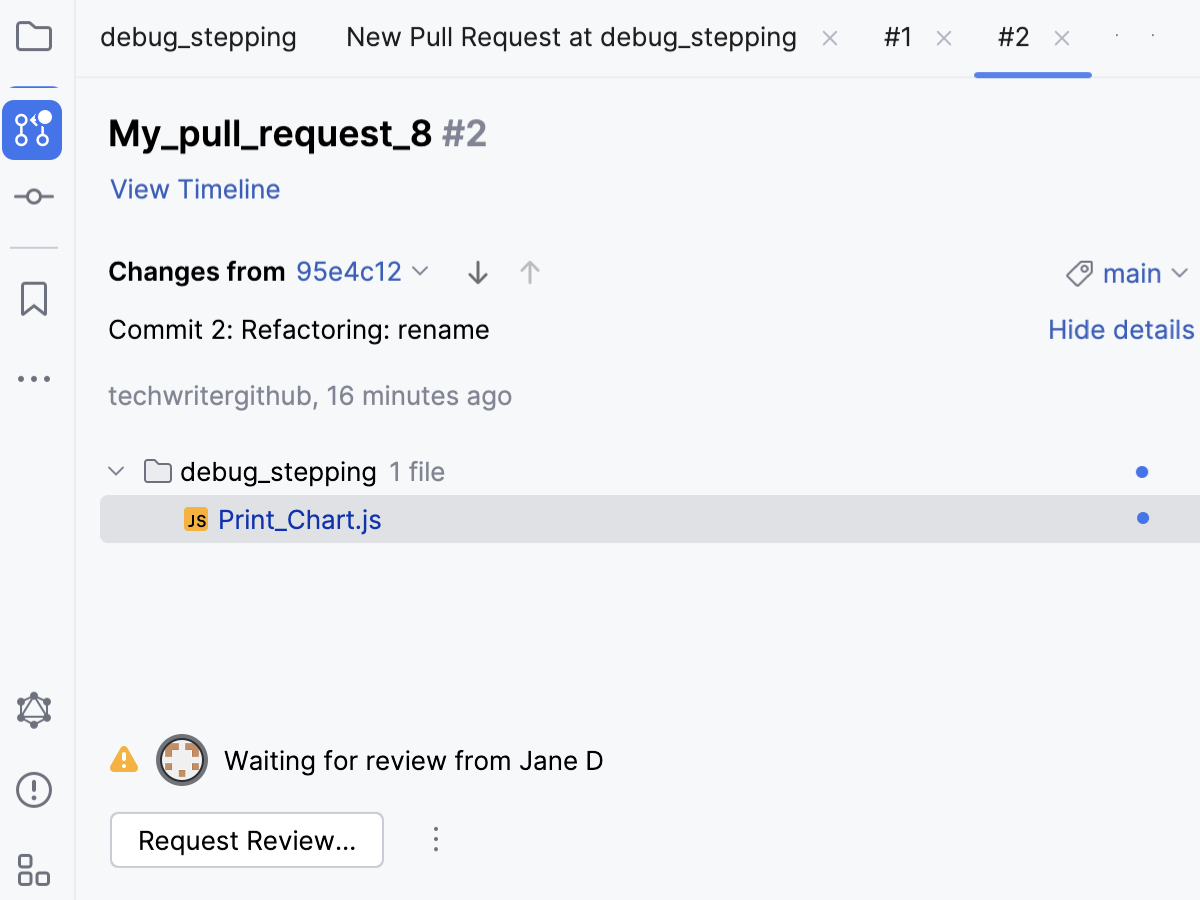Open the GraphQL tool window
This screenshot has height=900, width=1200.
click(x=34, y=711)
